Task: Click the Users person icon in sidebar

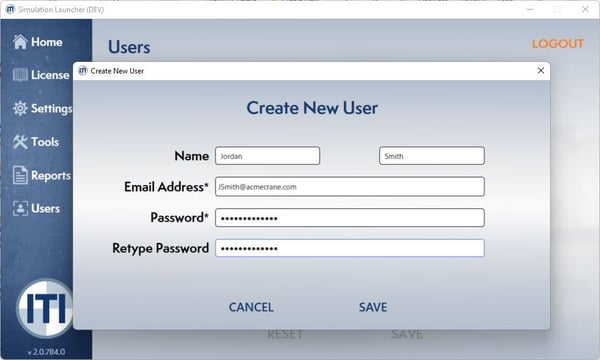Action: 20,209
